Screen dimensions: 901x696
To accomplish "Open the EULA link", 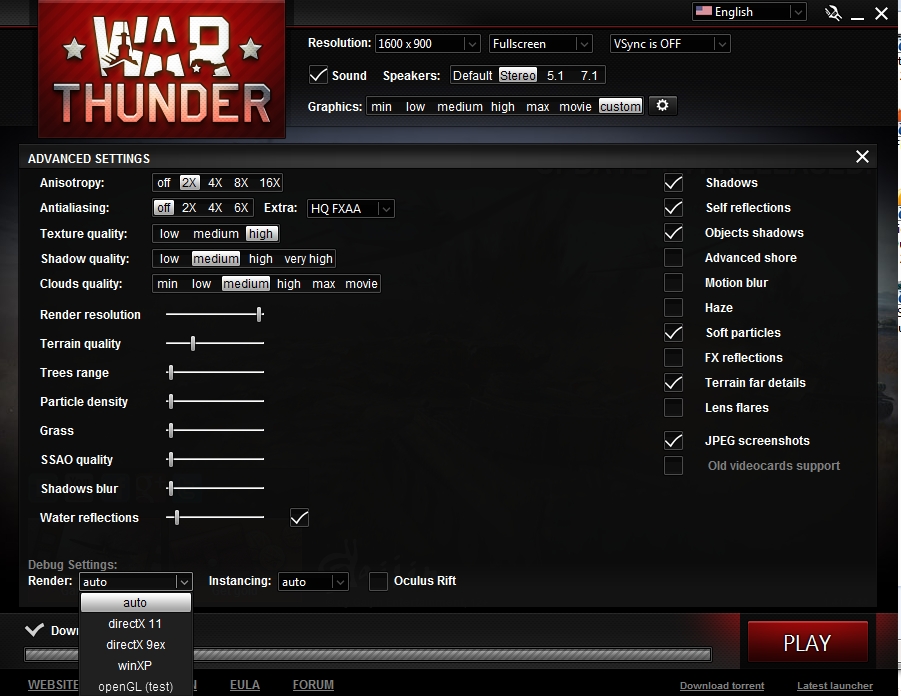I will pos(245,685).
